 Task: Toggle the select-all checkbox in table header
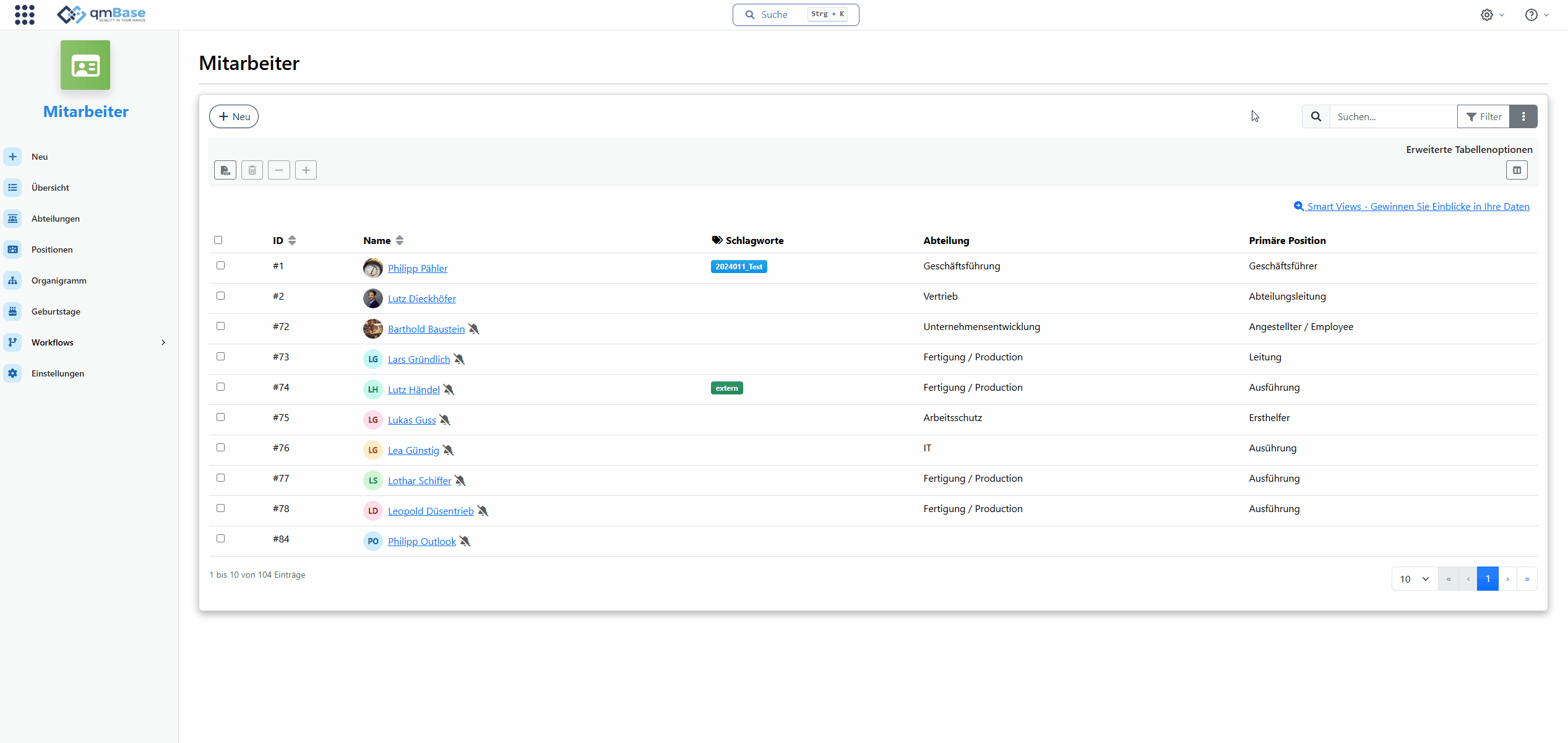coord(218,240)
